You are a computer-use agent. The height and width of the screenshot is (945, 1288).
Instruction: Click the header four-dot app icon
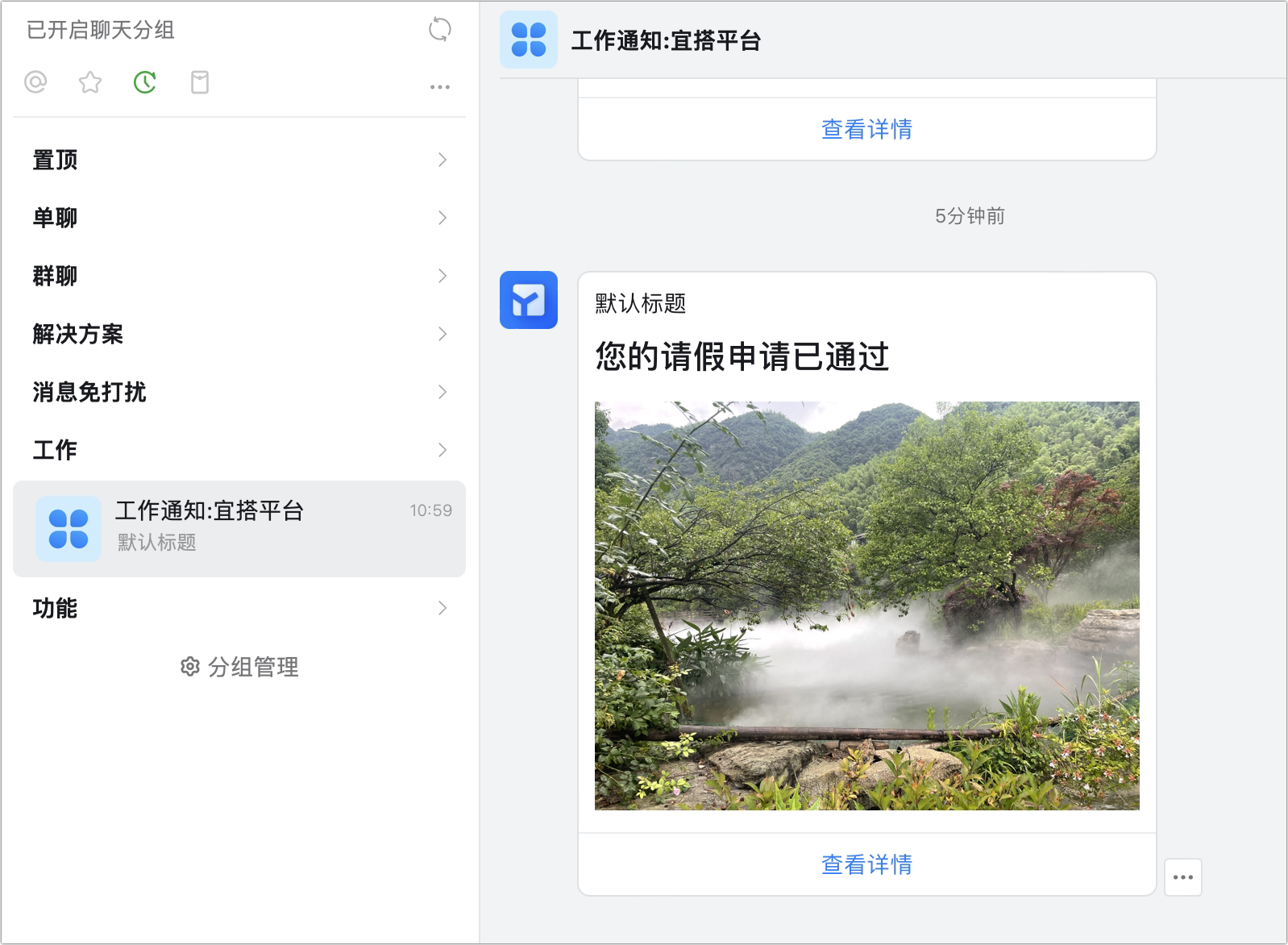[x=529, y=40]
